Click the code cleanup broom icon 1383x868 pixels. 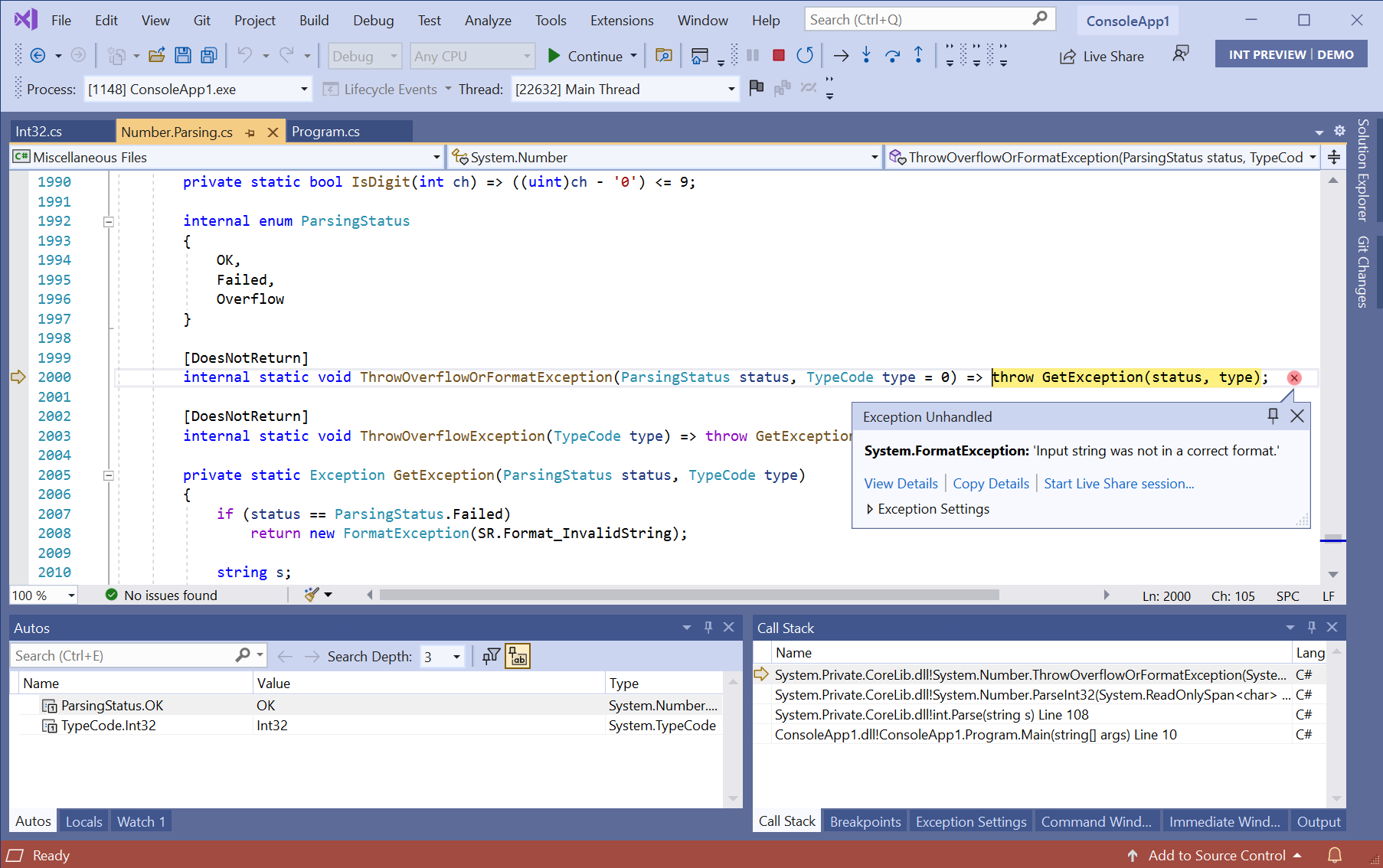[x=312, y=595]
